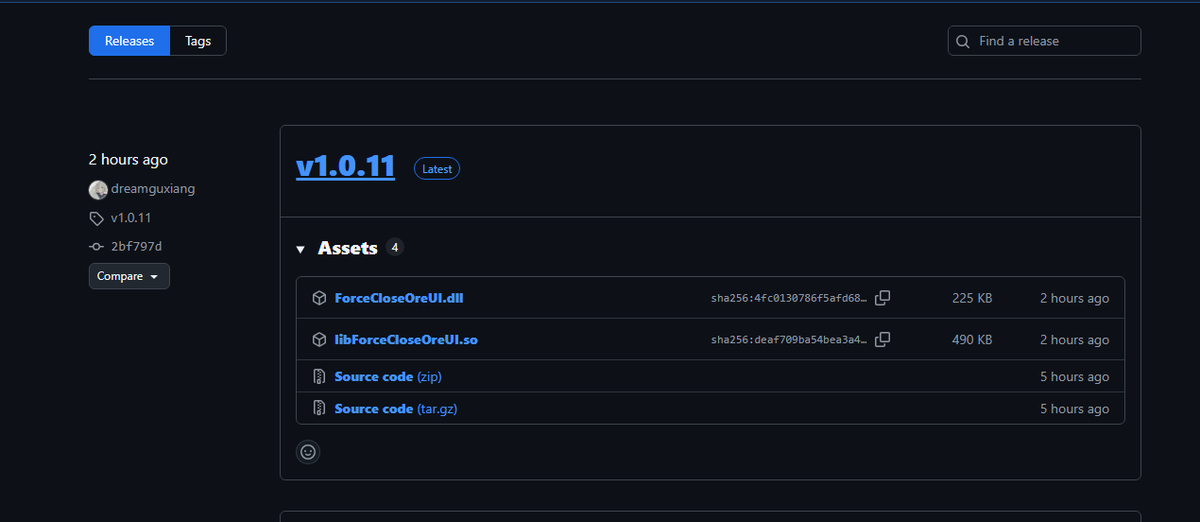The width and height of the screenshot is (1200, 522).
Task: Click the search magnifier icon
Action: 963,42
